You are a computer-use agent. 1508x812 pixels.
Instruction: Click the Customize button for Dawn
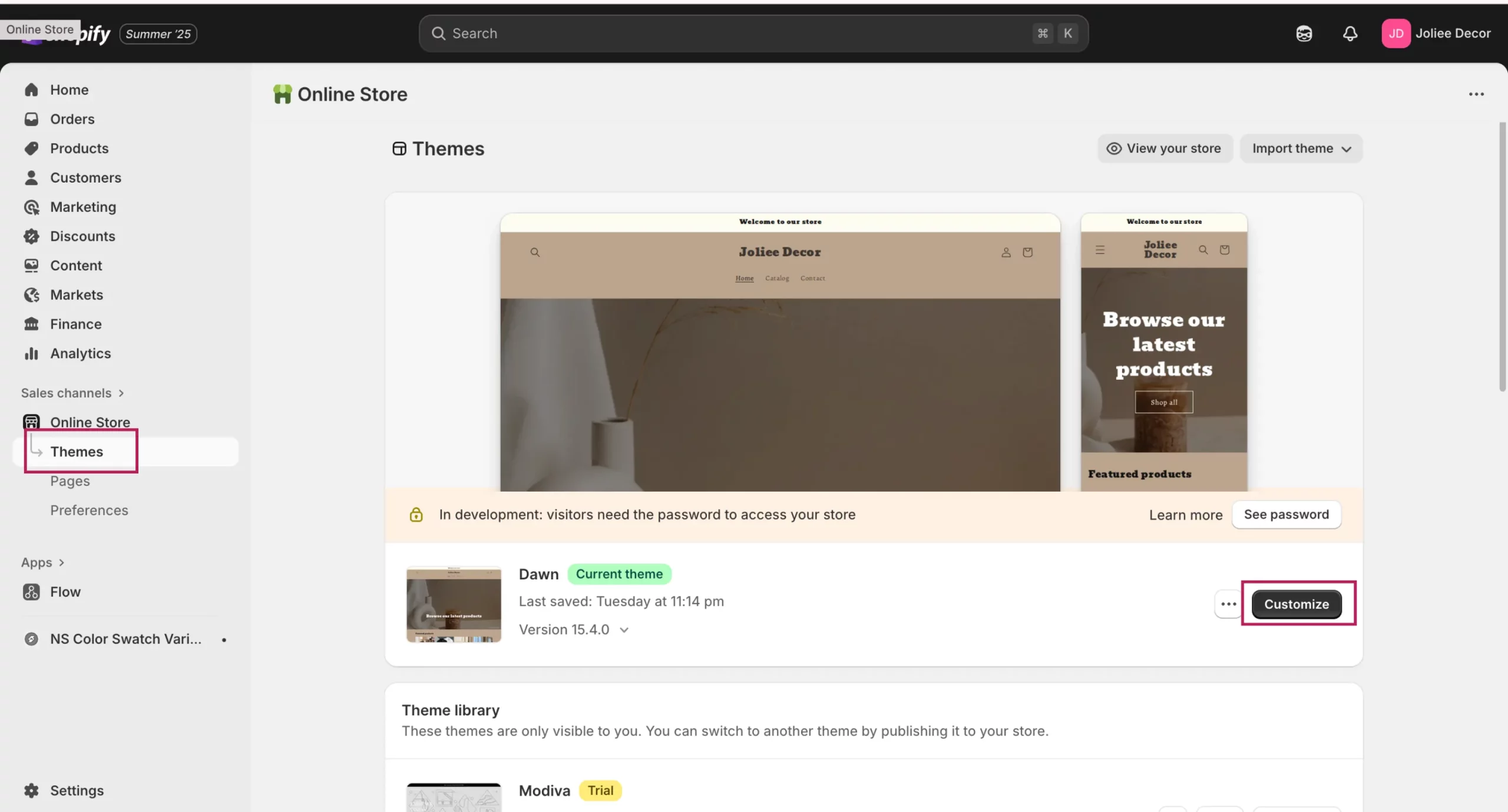tap(1297, 604)
